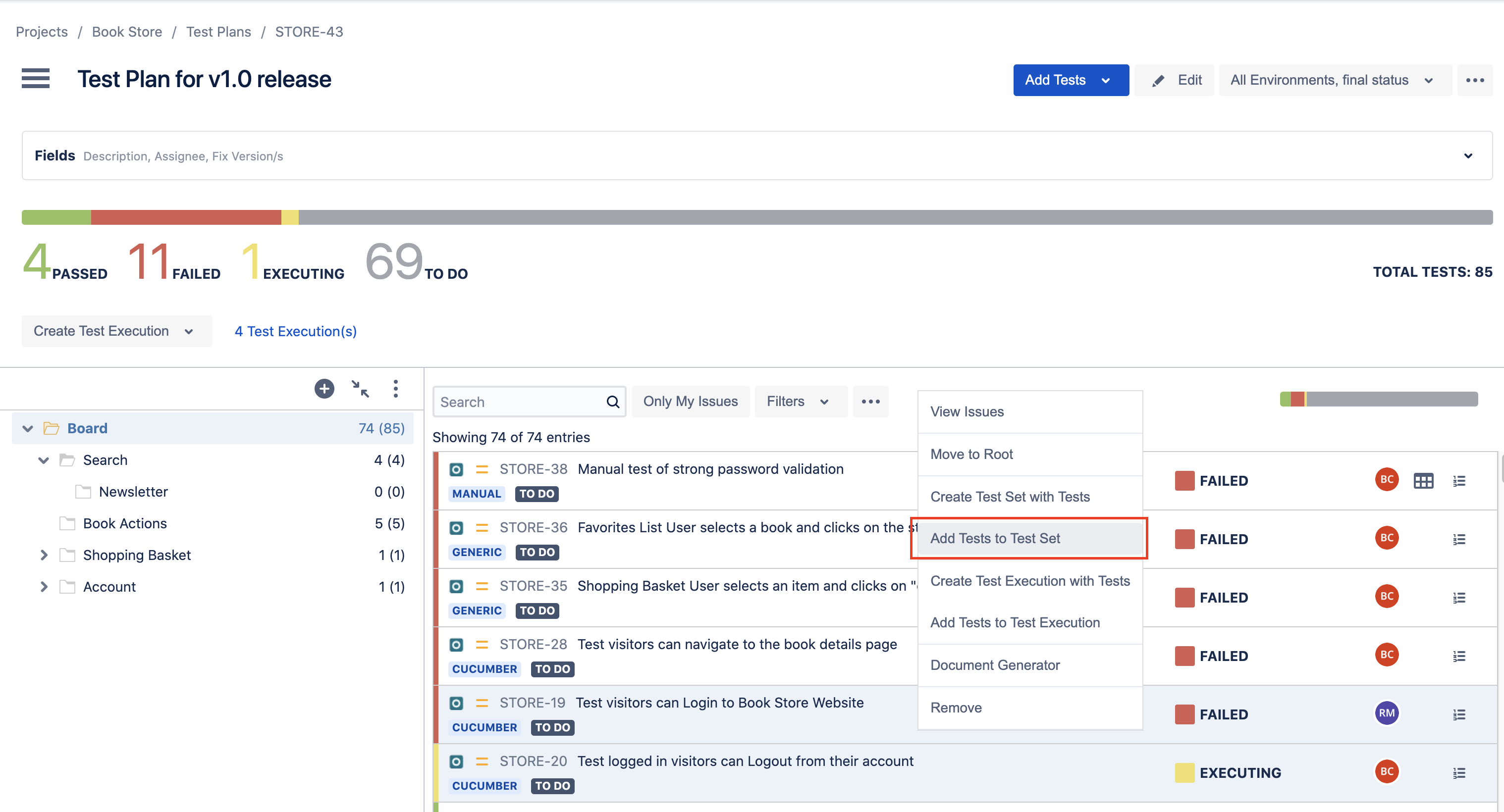The height and width of the screenshot is (812, 1504).
Task: Open the folder tree vertical dots menu
Action: click(396, 389)
